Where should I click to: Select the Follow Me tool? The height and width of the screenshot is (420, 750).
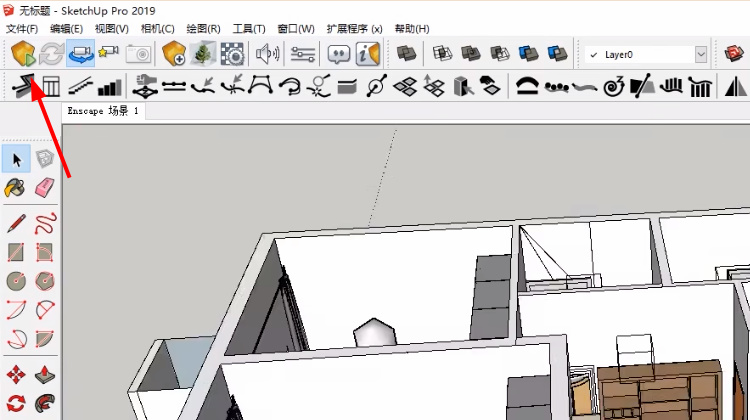click(x=45, y=403)
